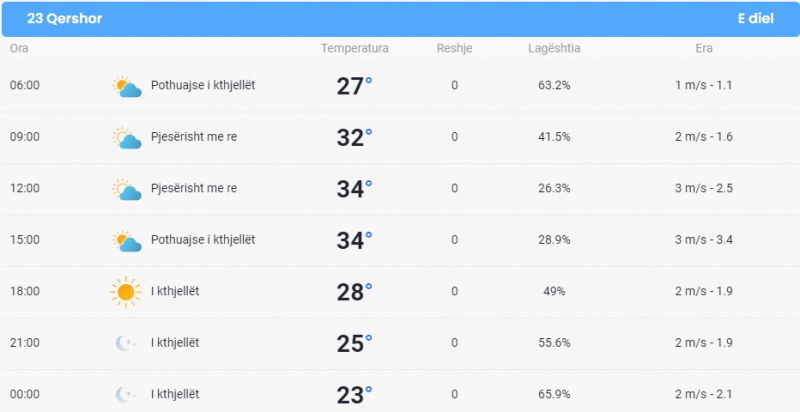
Task: Click the Temperatura column header
Action: point(355,48)
